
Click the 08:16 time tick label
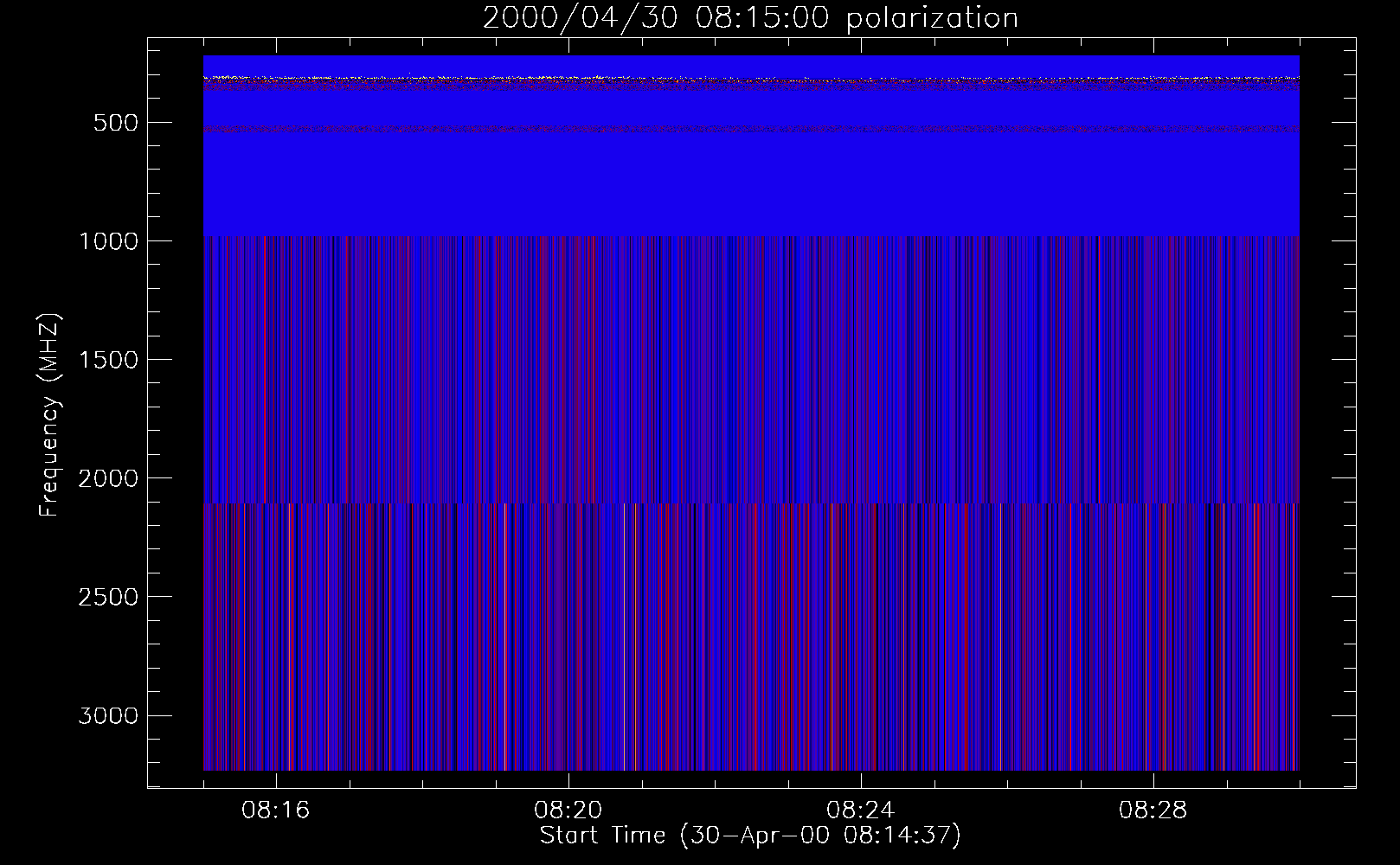[x=275, y=811]
